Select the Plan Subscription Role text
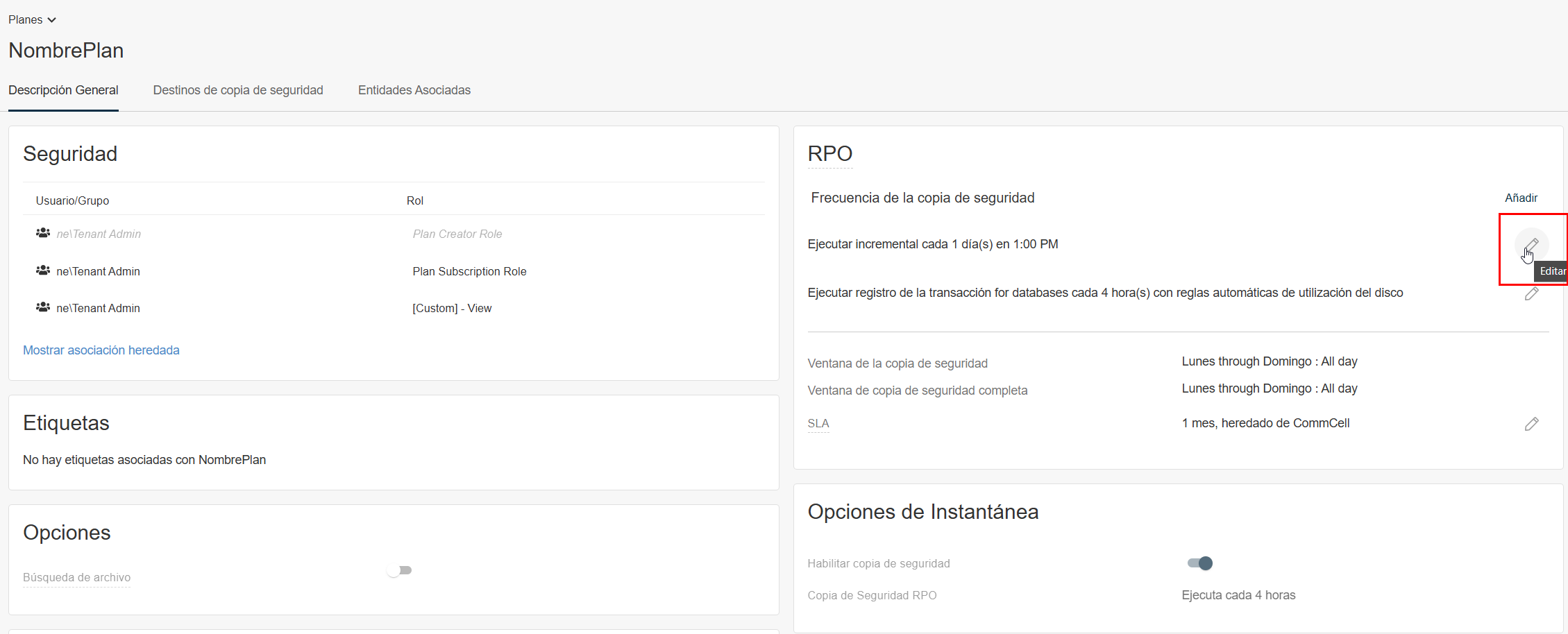This screenshot has height=634, width=1568. (x=469, y=271)
